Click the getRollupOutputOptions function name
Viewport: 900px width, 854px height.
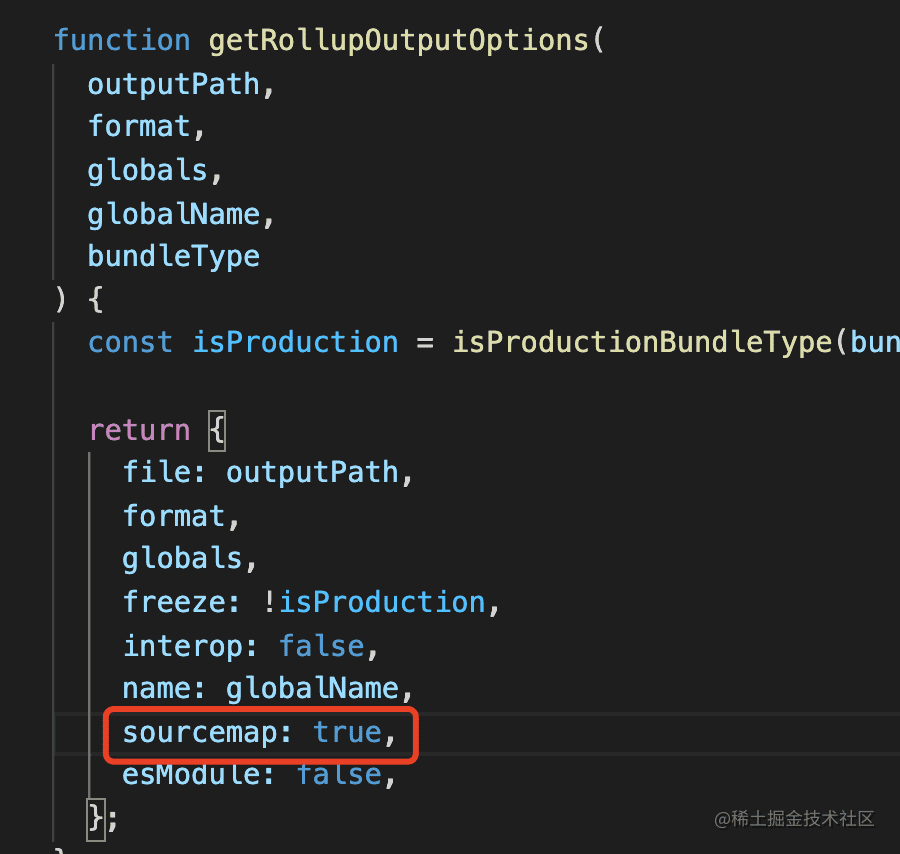point(398,41)
